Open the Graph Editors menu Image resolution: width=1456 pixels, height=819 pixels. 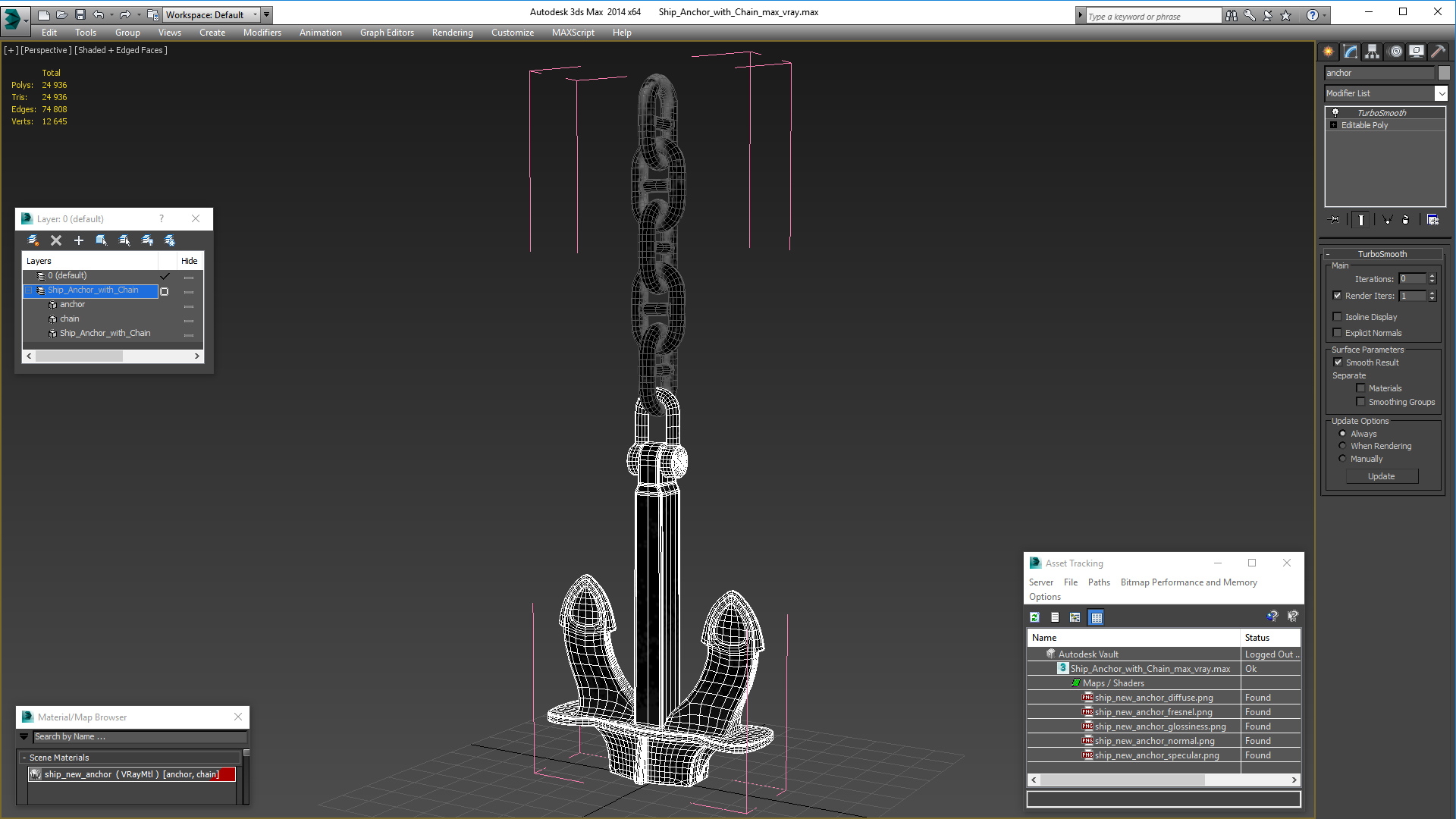(387, 33)
